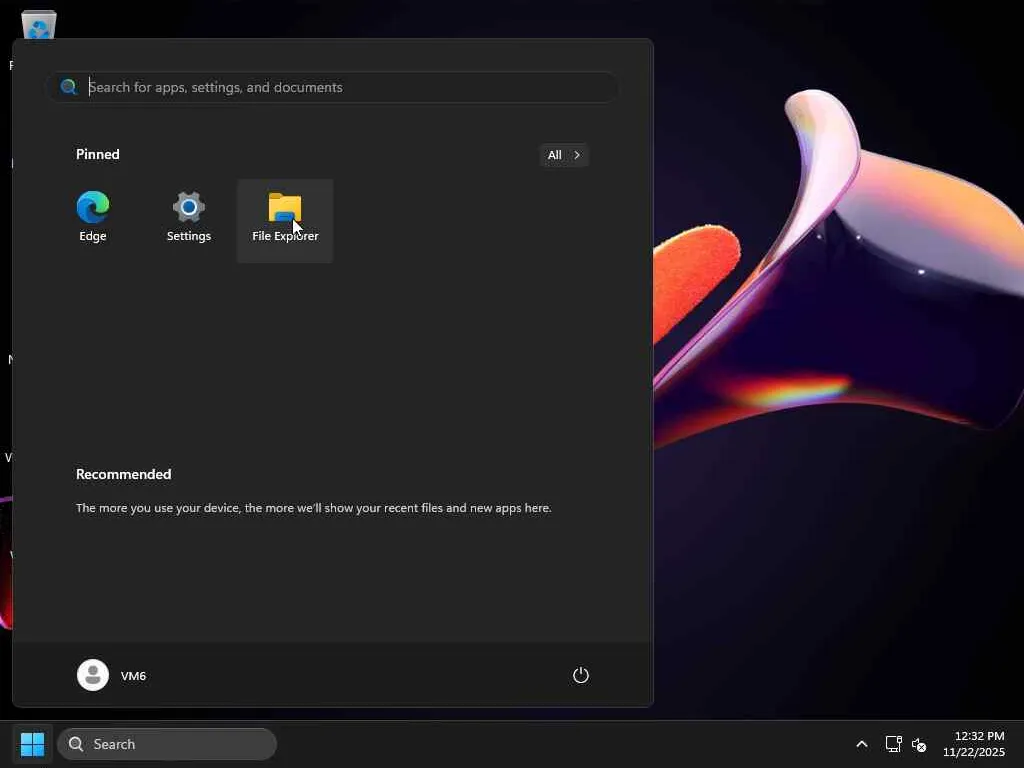Open Edge from pinned apps
The width and height of the screenshot is (1024, 768).
pyautogui.click(x=93, y=218)
